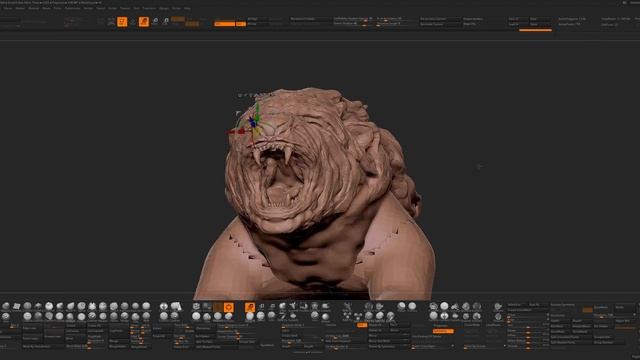
Task: Click the blue axis handle of the gizmo
Action: (252, 121)
